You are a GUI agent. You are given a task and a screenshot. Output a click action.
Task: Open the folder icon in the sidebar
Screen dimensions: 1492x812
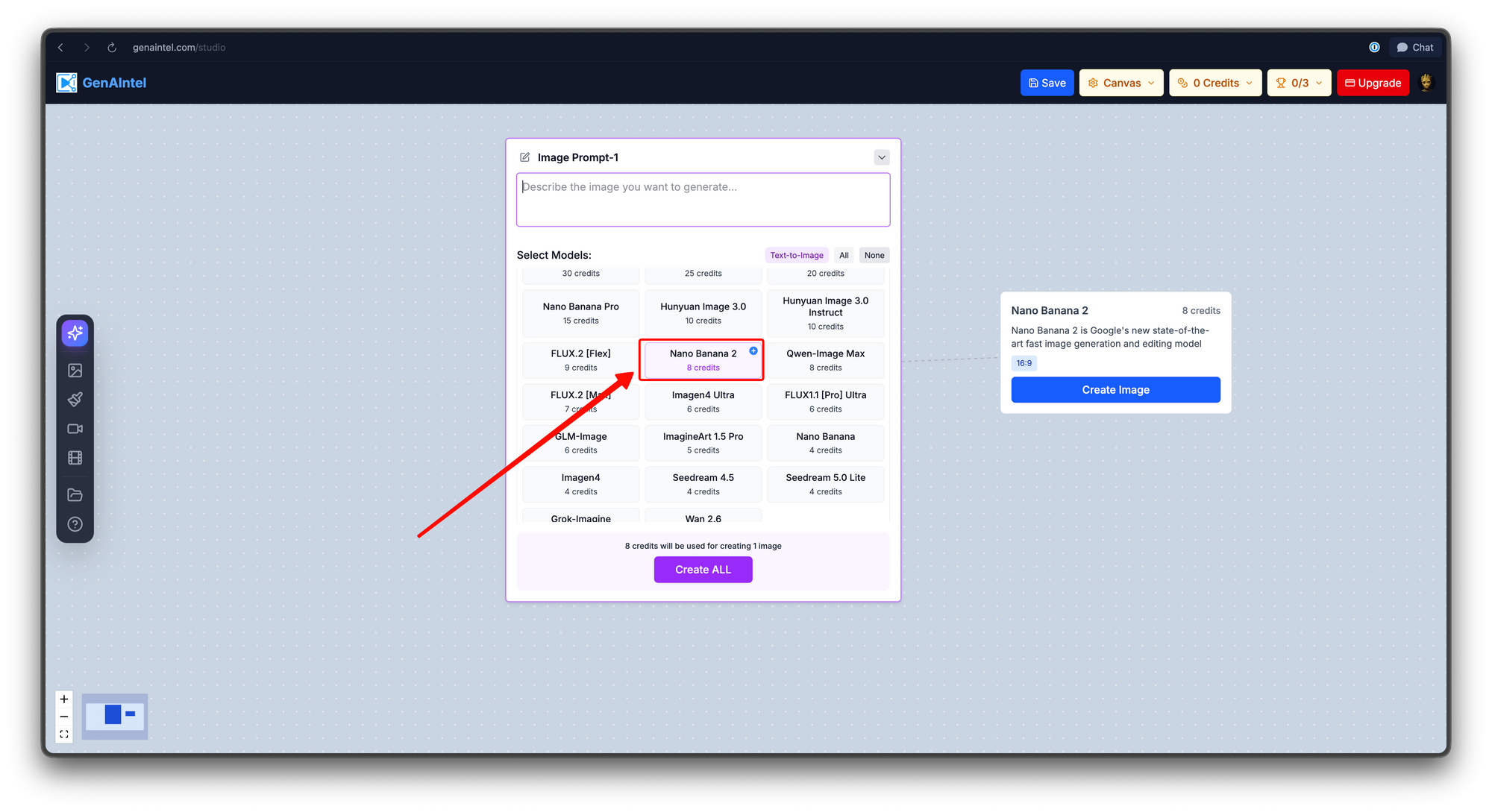pos(75,494)
